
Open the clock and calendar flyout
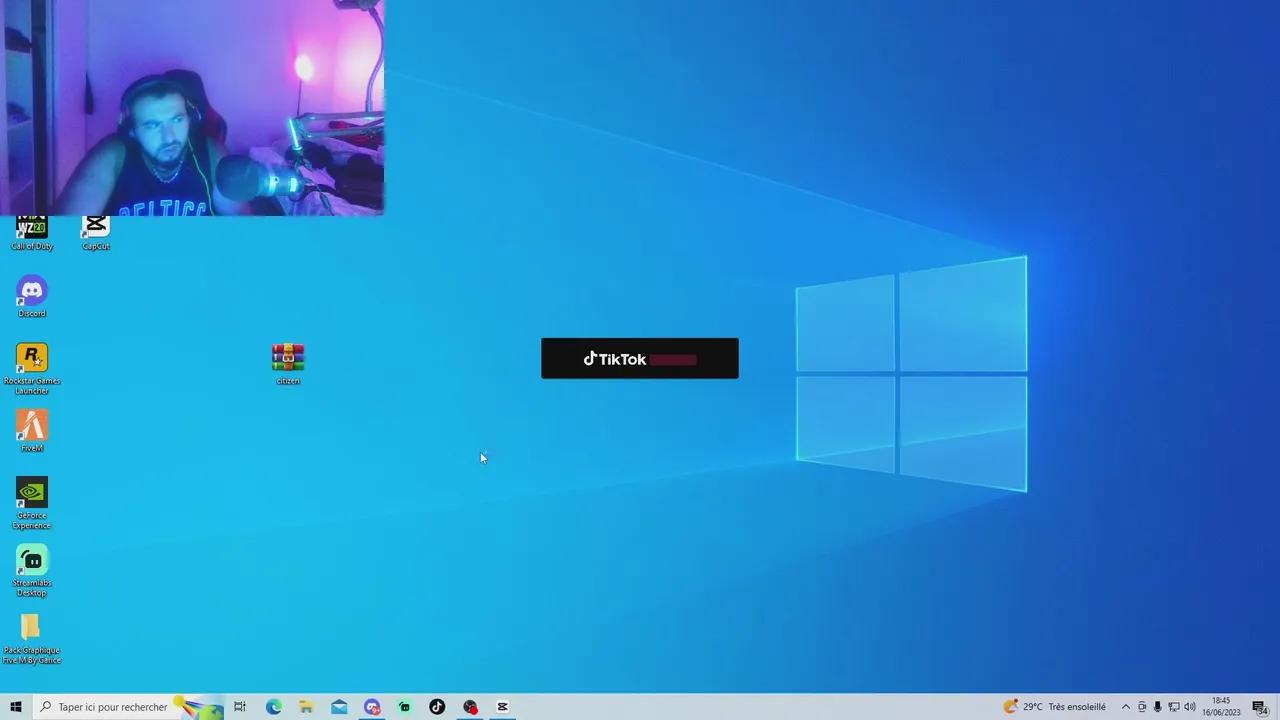tap(1222, 707)
